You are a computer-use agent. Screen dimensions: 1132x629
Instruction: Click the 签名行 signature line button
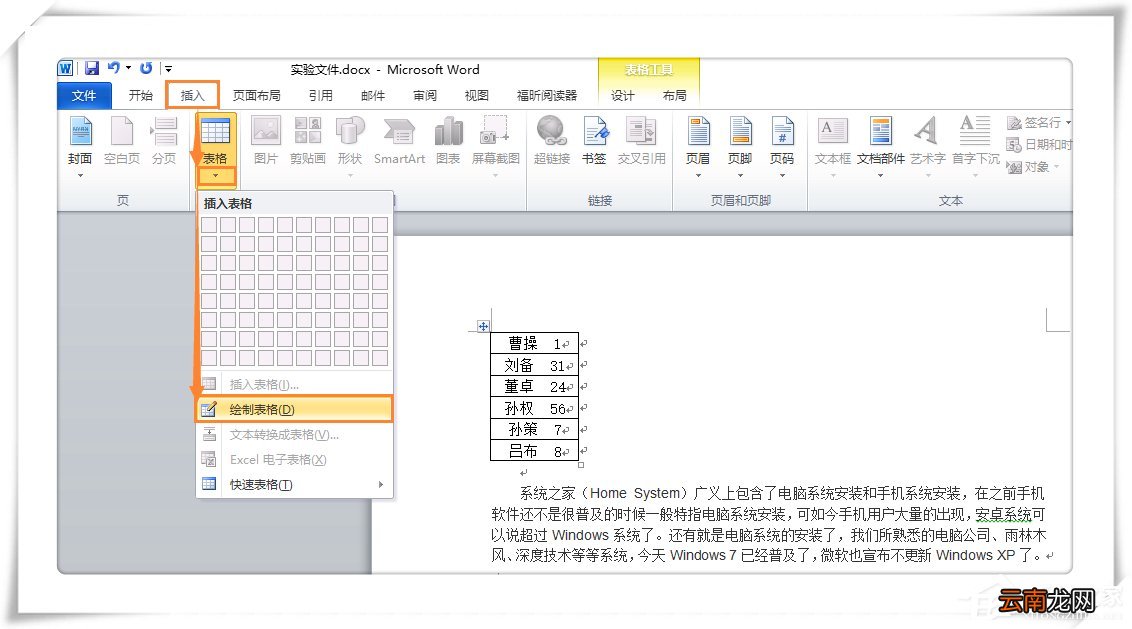pos(1039,123)
